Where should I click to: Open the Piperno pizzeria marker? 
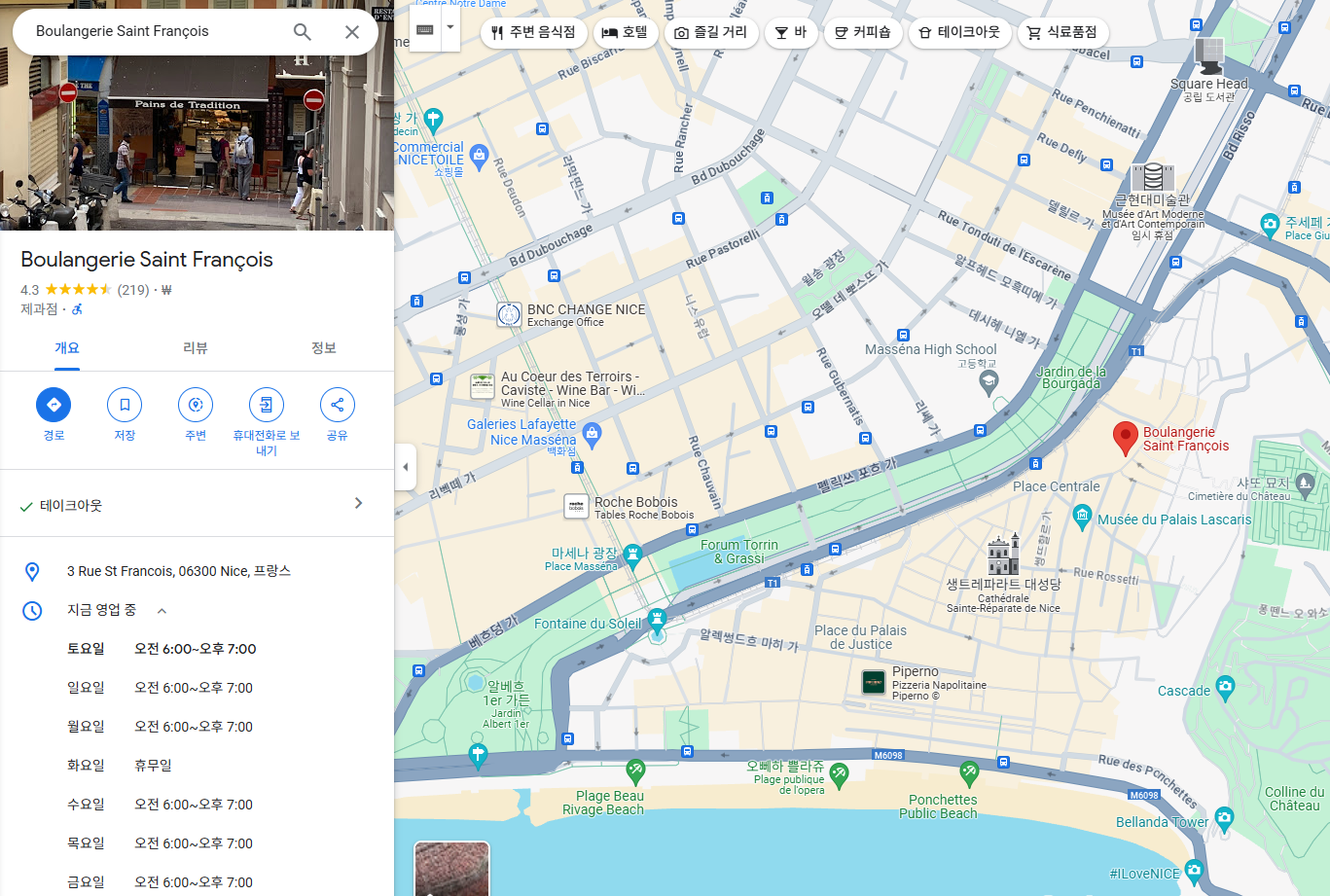pos(874,682)
